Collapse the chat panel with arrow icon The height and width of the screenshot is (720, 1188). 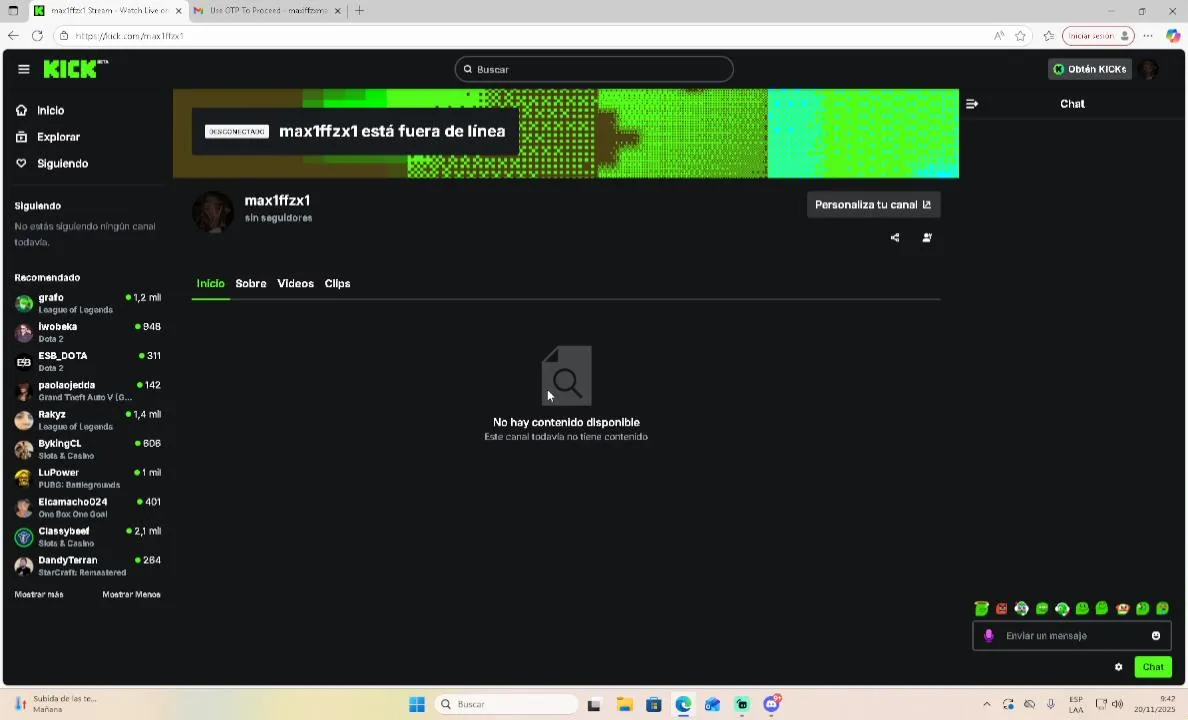972,104
